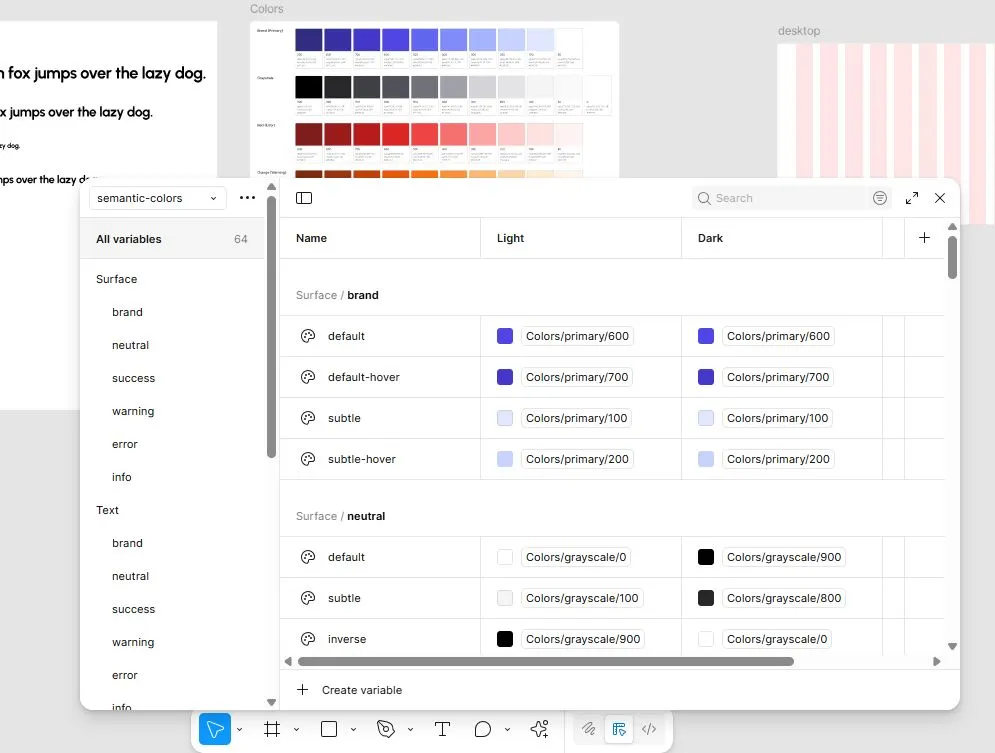
Task: Toggle the search filter options
Action: pyautogui.click(x=879, y=198)
